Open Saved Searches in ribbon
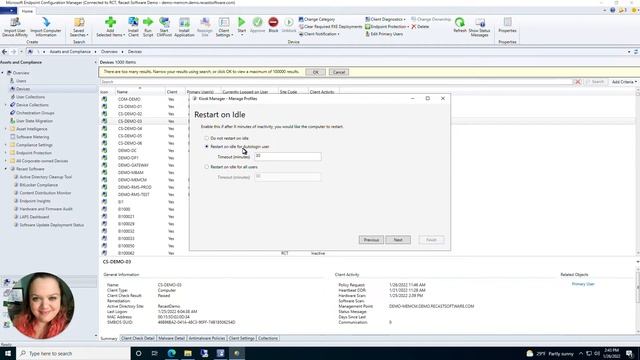Image resolution: width=640 pixels, height=360 pixels. (x=79, y=27)
